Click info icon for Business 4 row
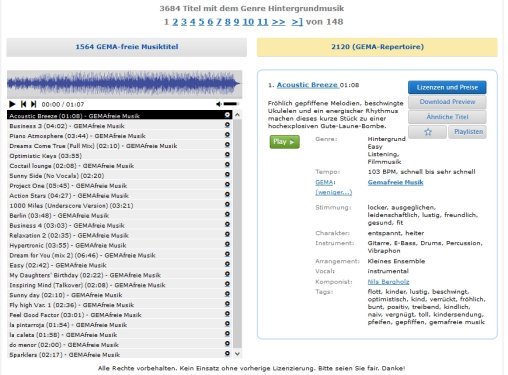 tap(227, 224)
